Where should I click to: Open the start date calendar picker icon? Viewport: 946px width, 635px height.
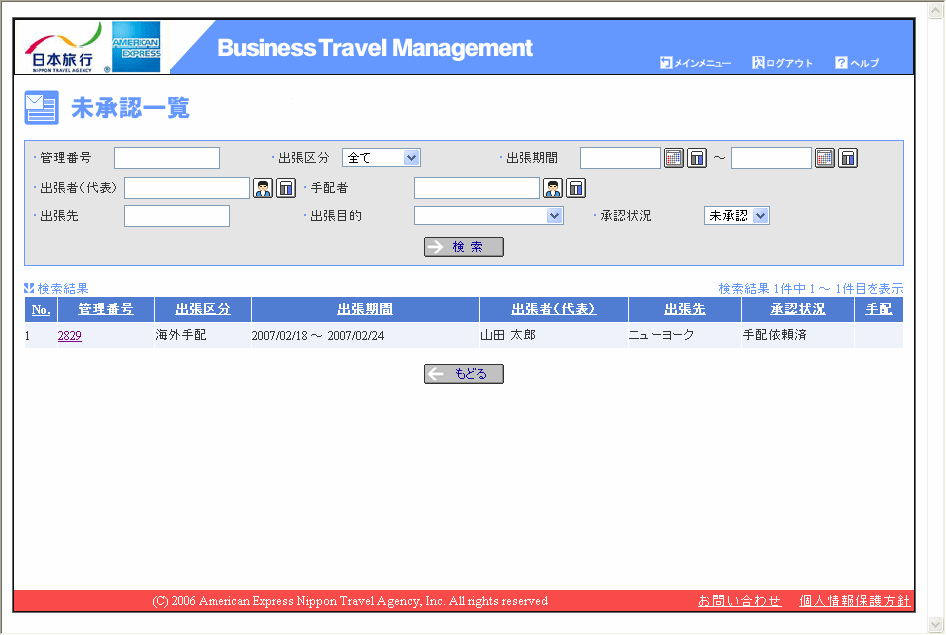click(x=673, y=158)
